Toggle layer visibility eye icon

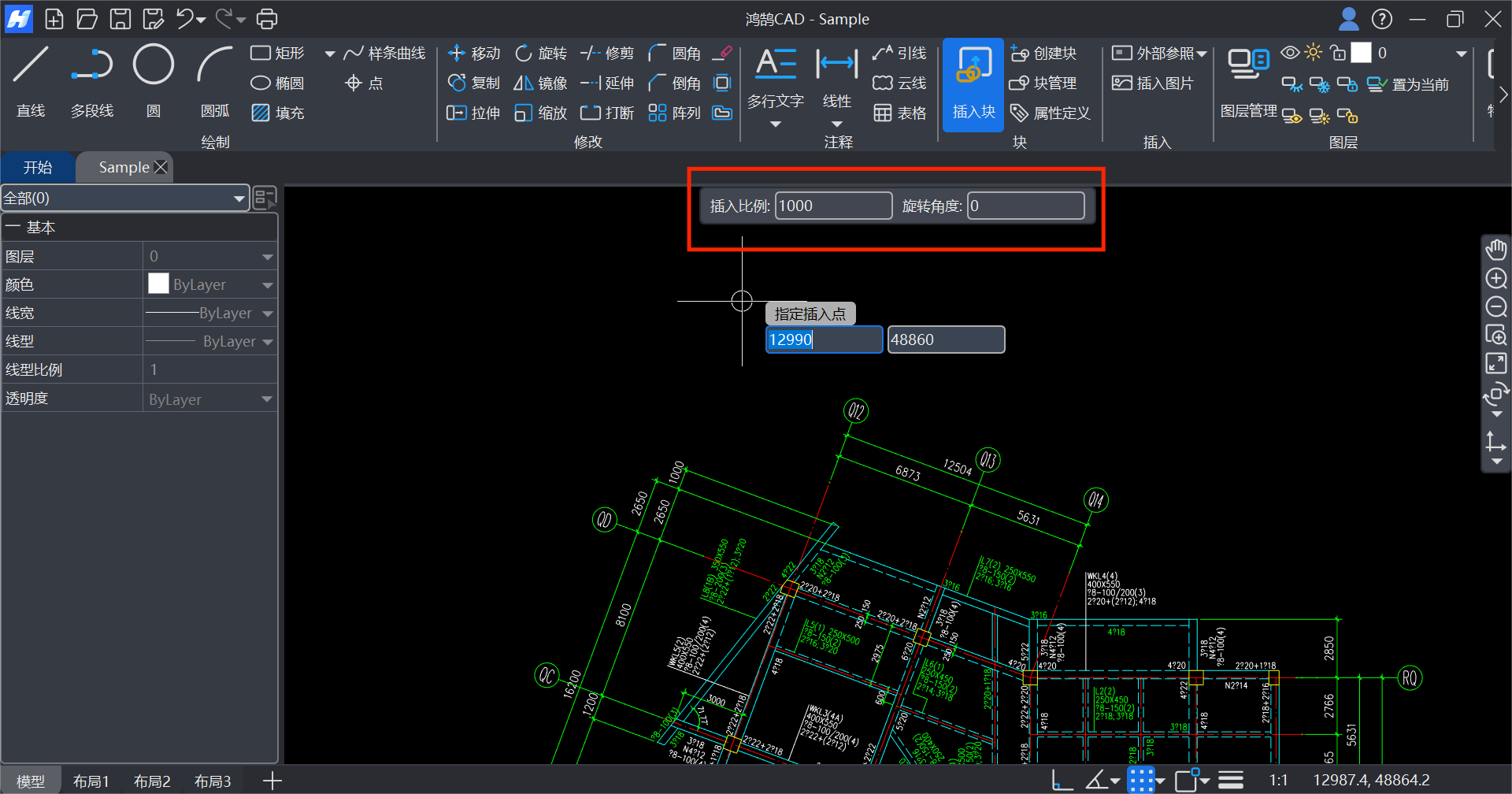point(1290,53)
